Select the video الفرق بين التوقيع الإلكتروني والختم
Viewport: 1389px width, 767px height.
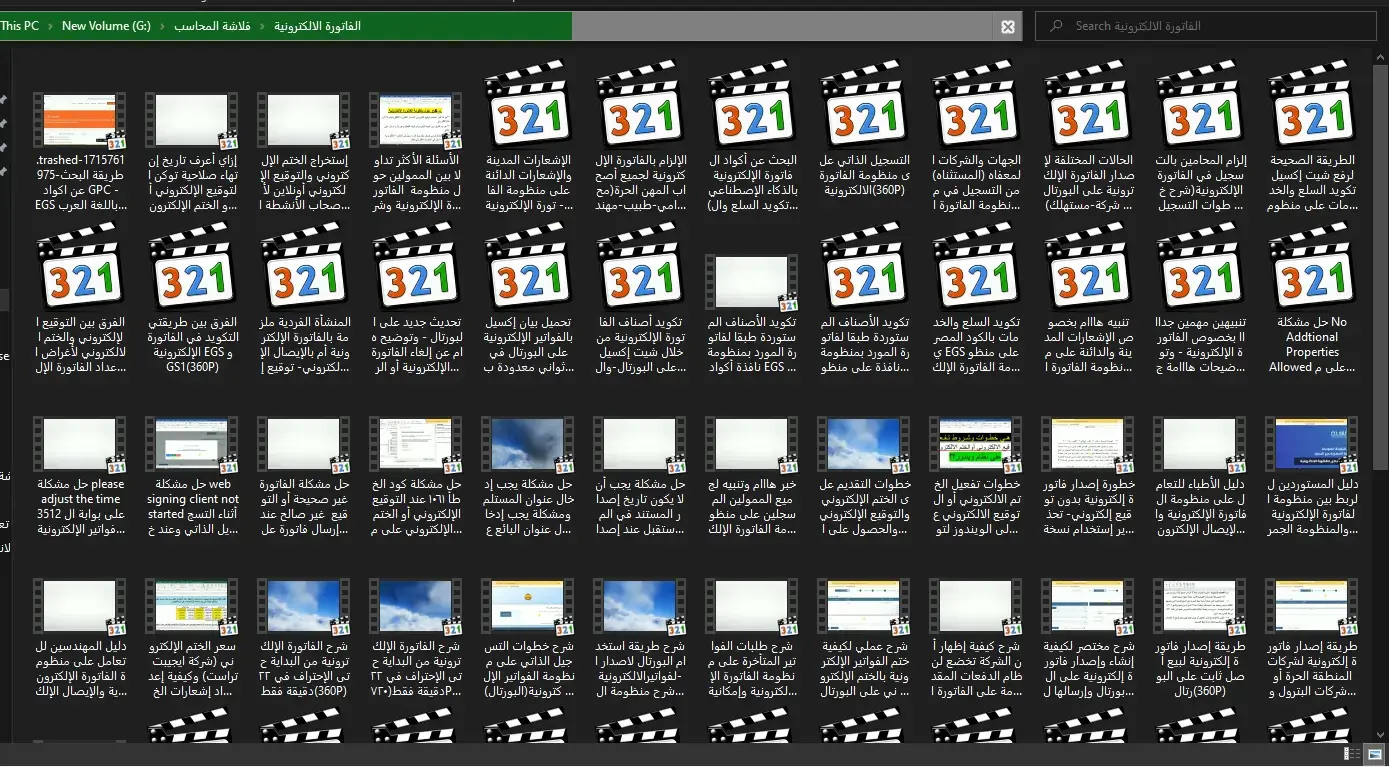[x=81, y=299]
